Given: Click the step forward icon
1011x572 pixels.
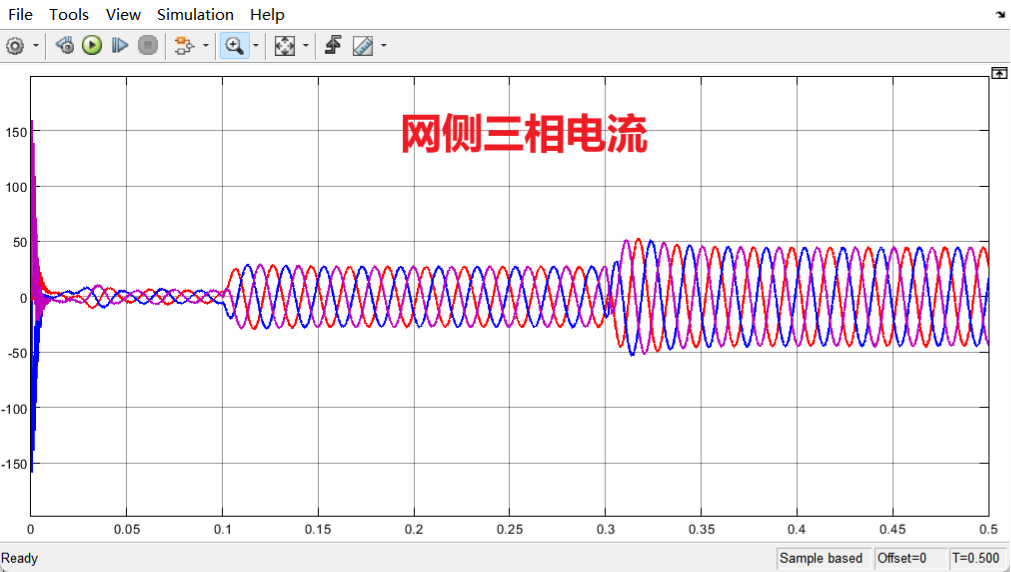Looking at the screenshot, I should coord(120,45).
